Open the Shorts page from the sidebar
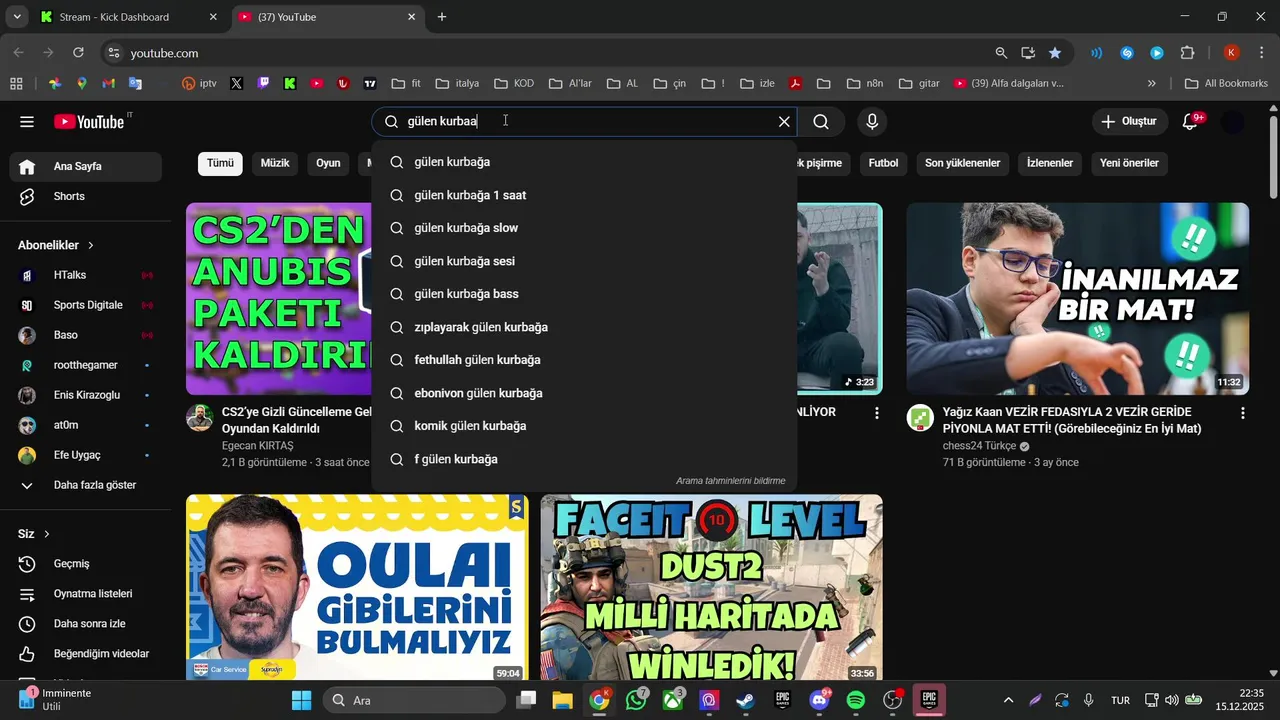Screen dimensions: 1280x720 point(85,197)
